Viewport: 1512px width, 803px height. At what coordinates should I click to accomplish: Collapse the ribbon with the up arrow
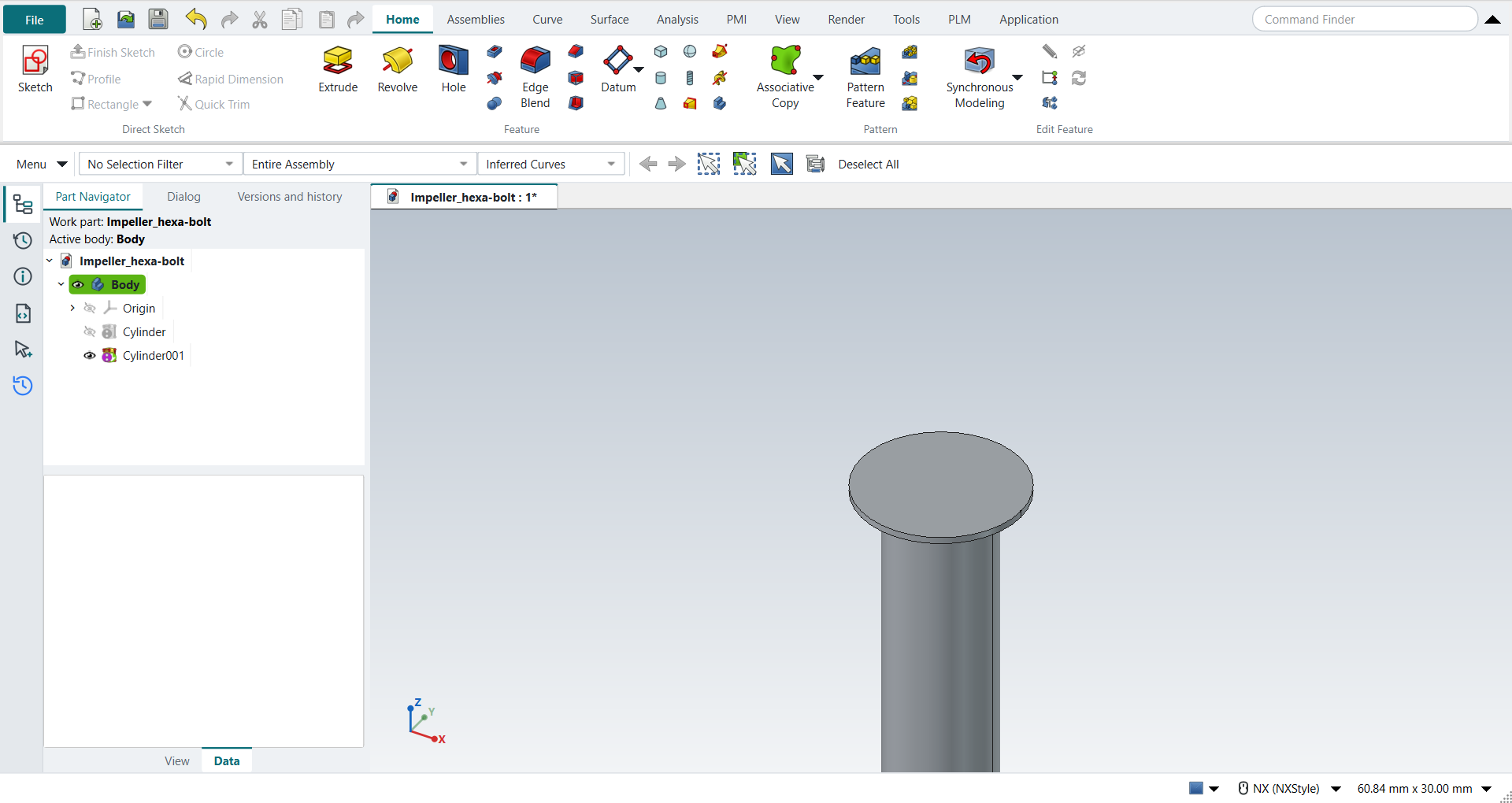(1492, 20)
